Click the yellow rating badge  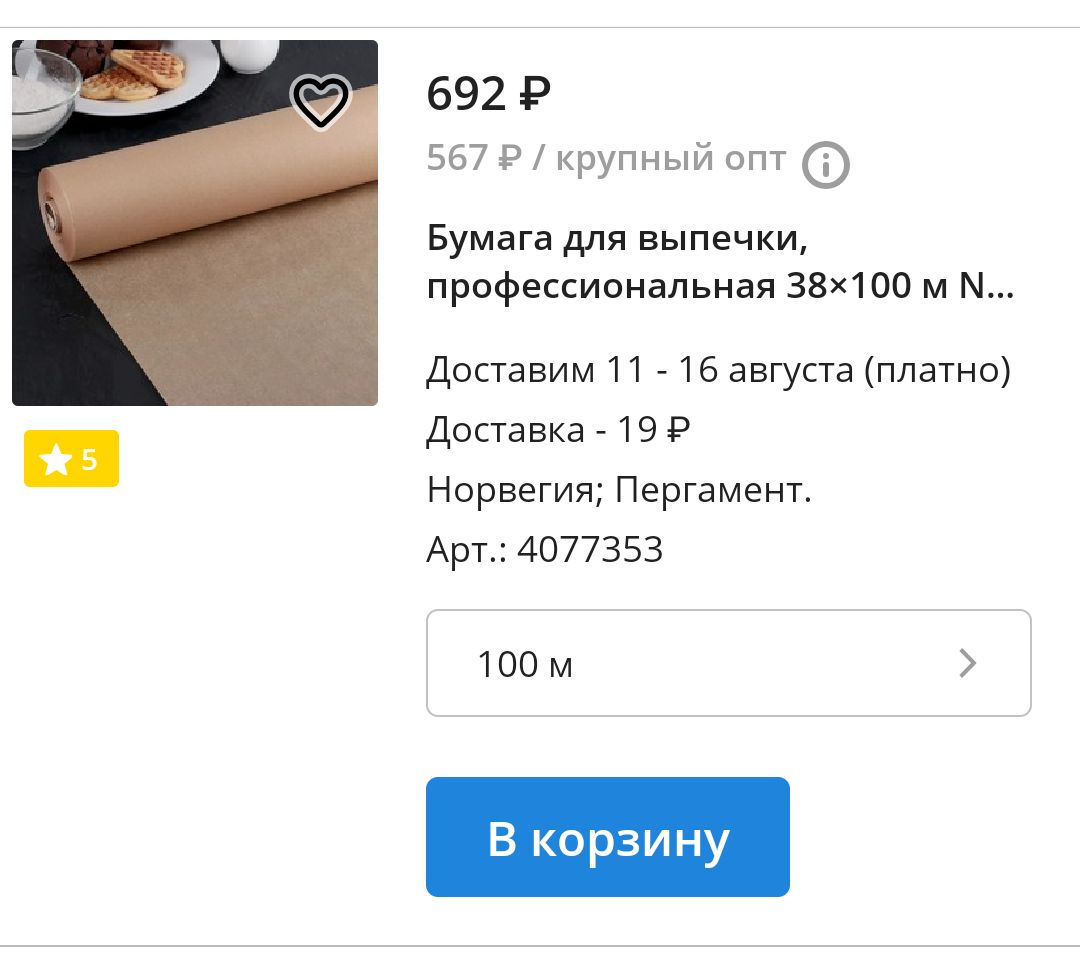pyautogui.click(x=72, y=459)
